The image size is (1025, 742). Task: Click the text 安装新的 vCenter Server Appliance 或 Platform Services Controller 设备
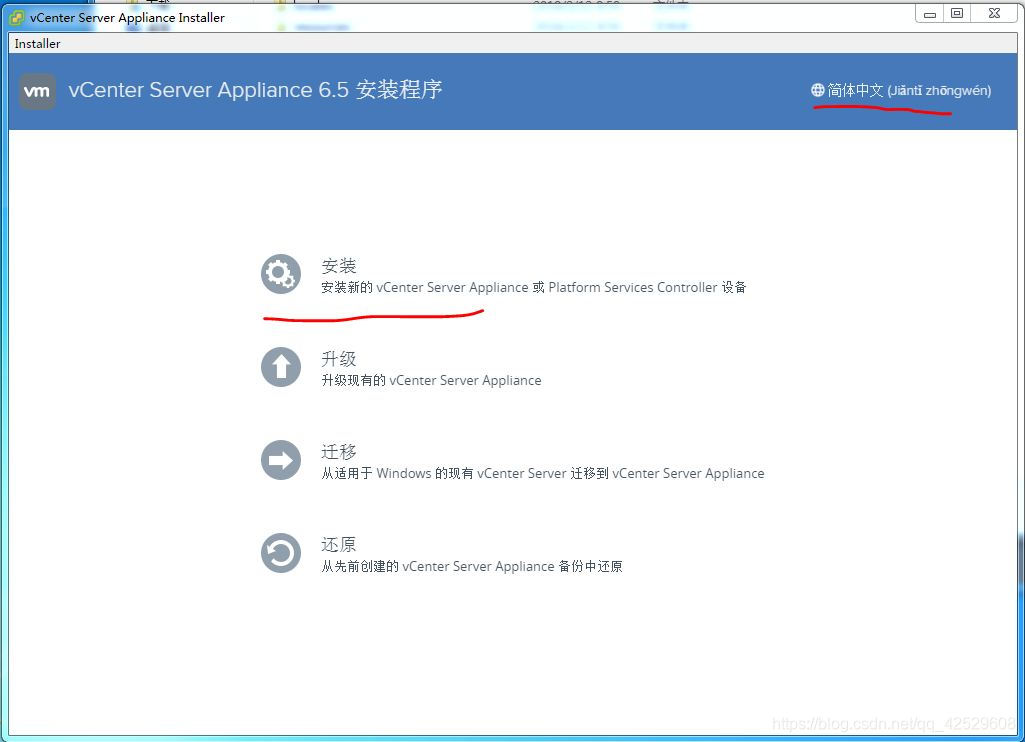[533, 288]
